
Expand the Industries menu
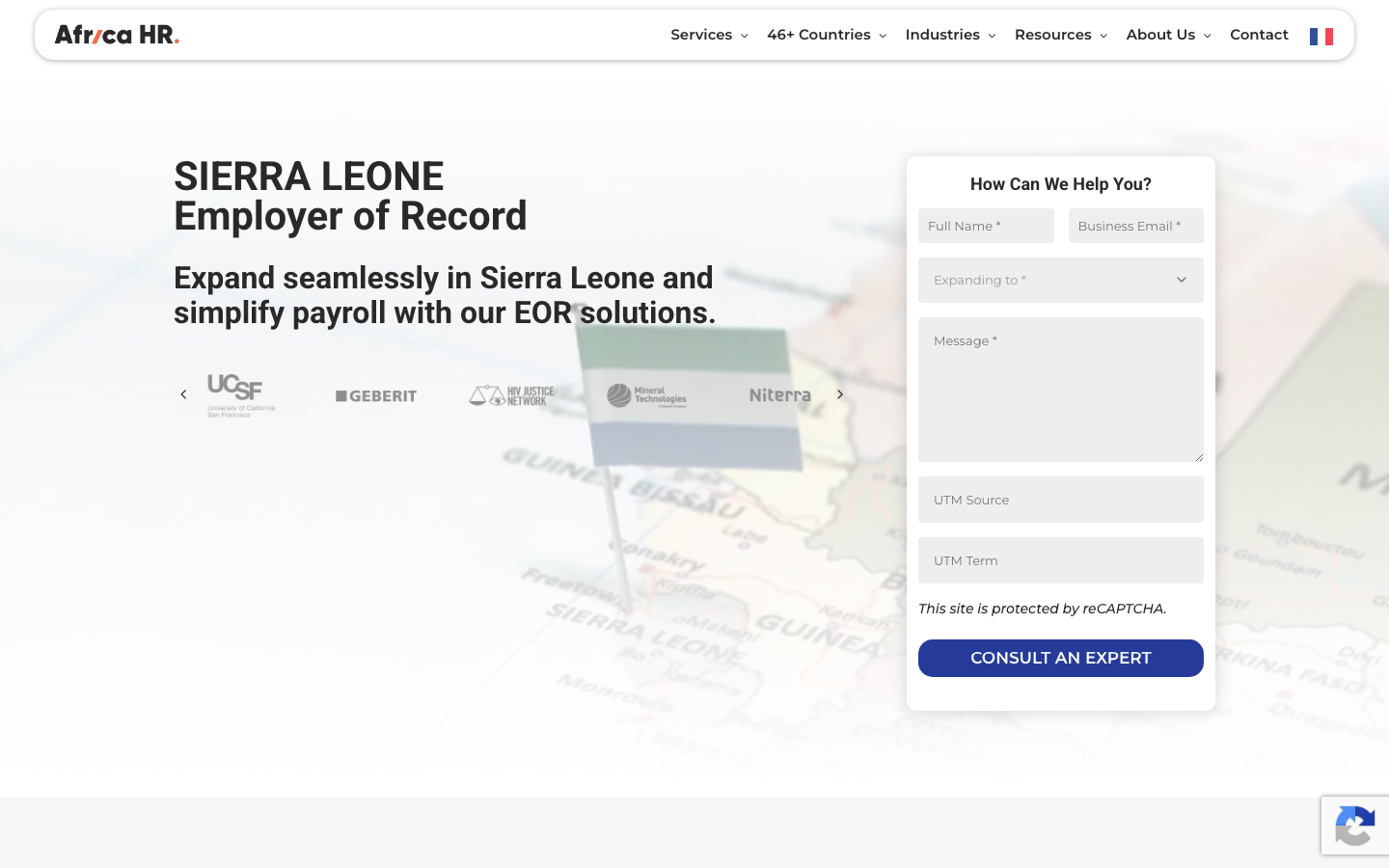pyautogui.click(x=950, y=35)
